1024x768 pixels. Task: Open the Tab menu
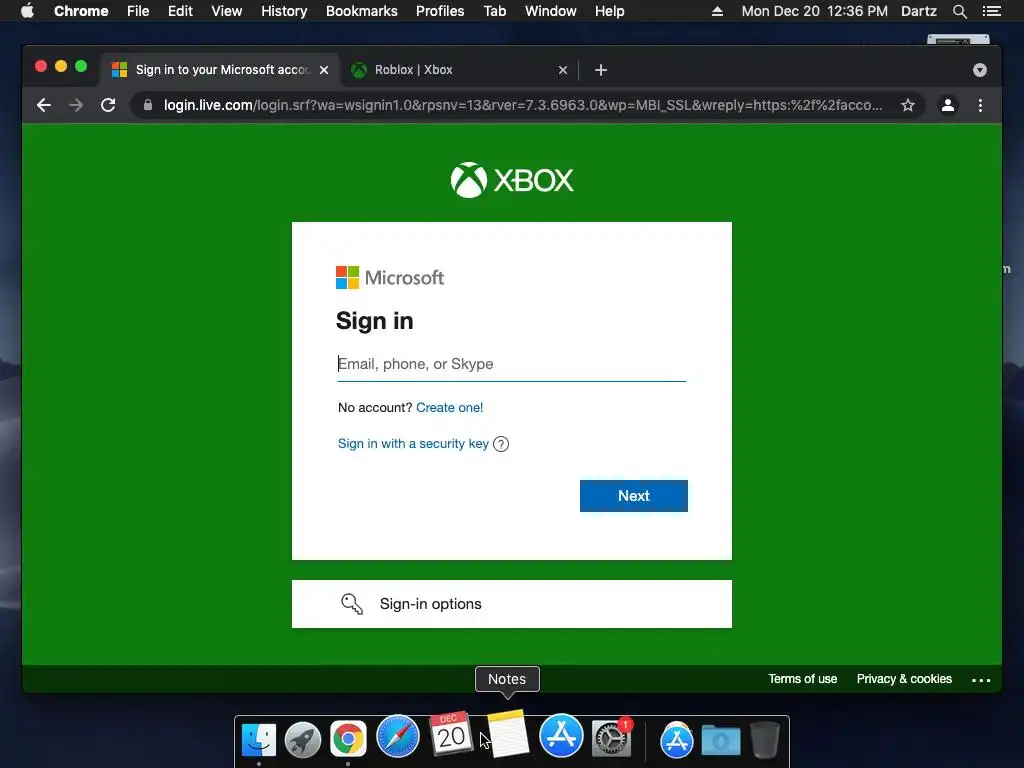click(494, 10)
